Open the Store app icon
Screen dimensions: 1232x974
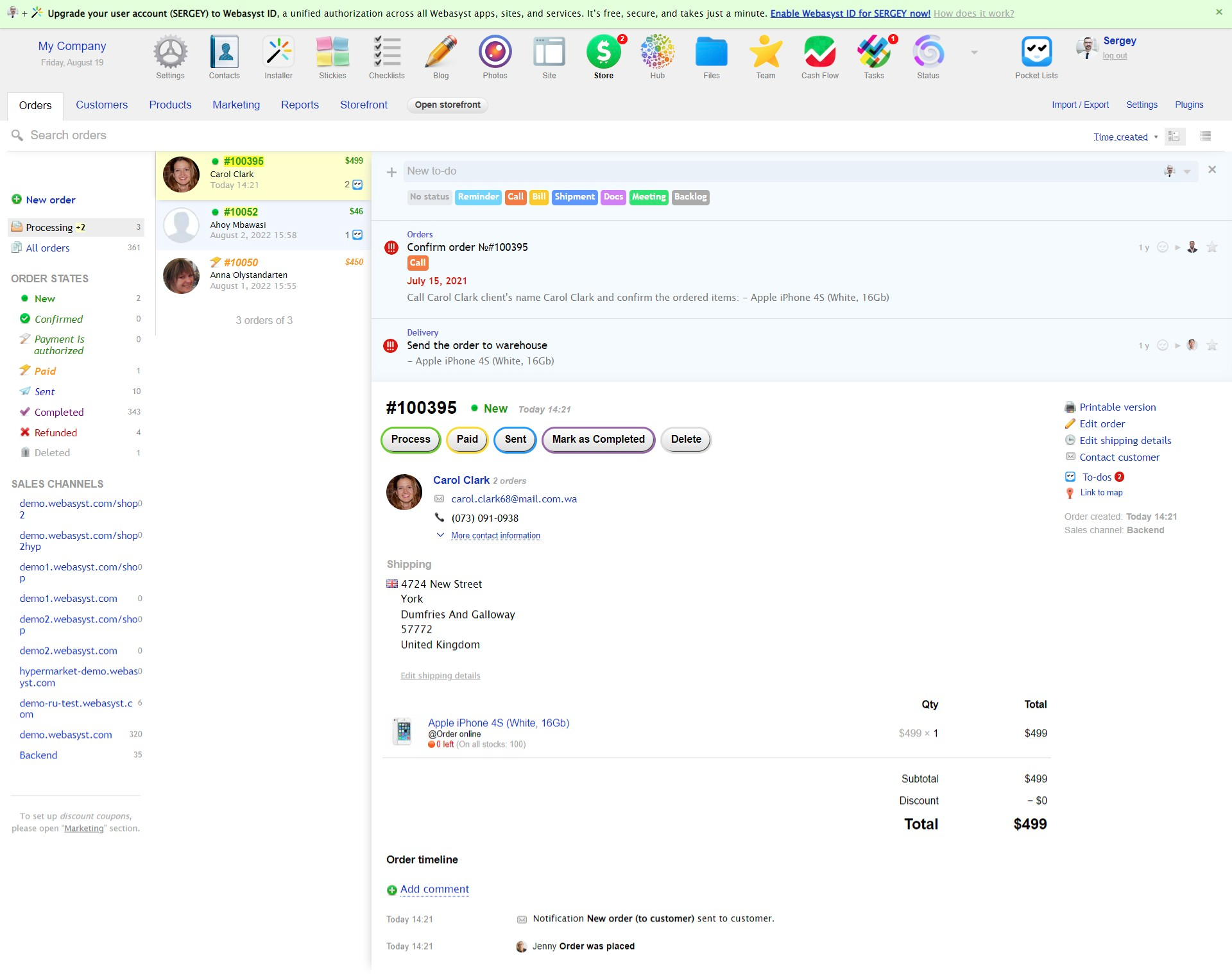pos(603,53)
